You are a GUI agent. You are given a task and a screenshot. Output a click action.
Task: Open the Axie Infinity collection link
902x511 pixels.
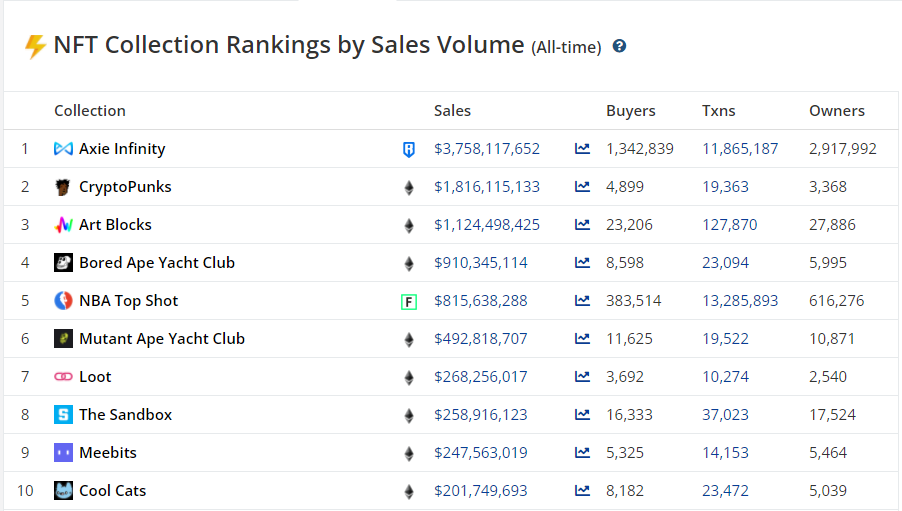coord(122,149)
